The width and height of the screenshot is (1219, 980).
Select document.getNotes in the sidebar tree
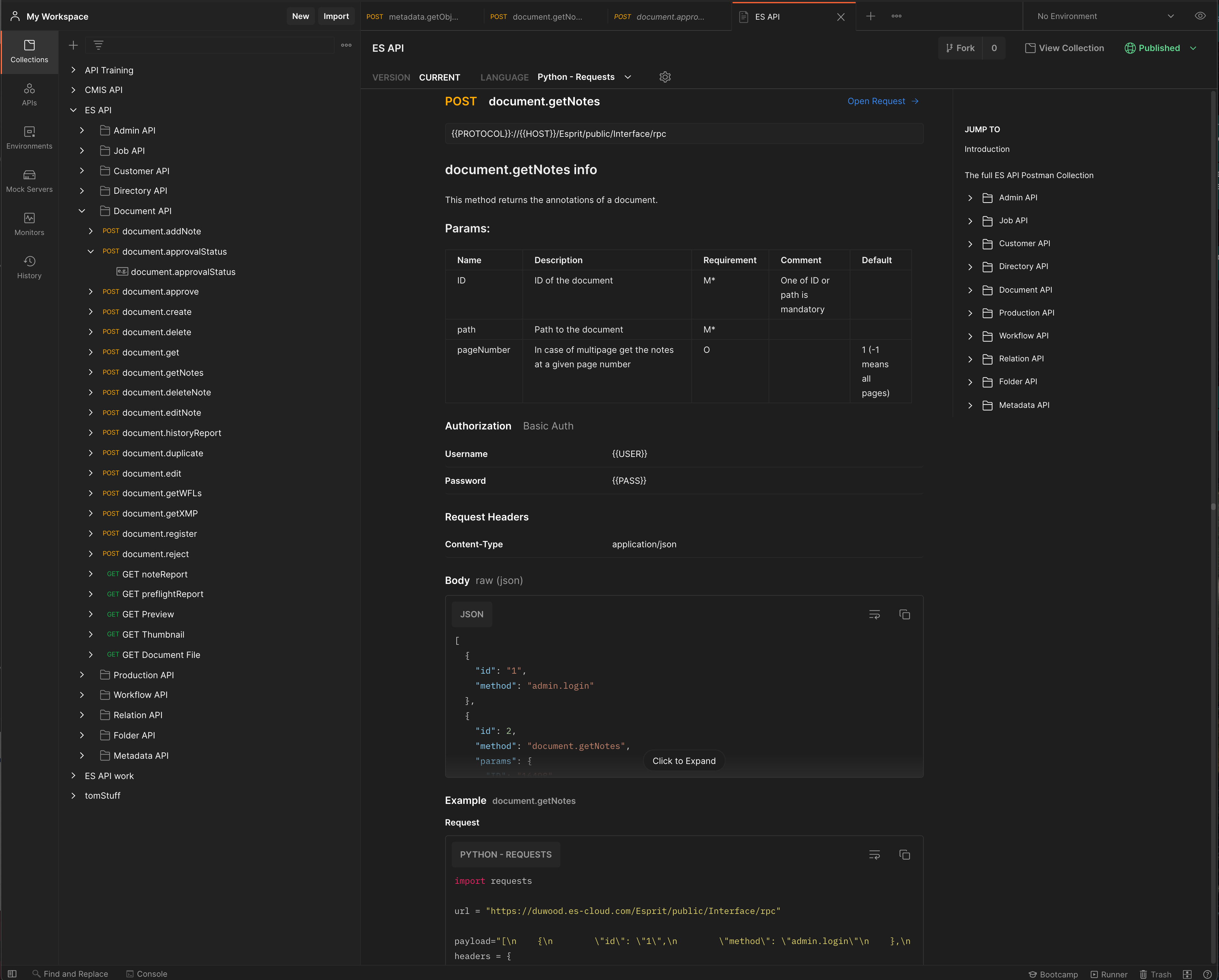tap(163, 373)
